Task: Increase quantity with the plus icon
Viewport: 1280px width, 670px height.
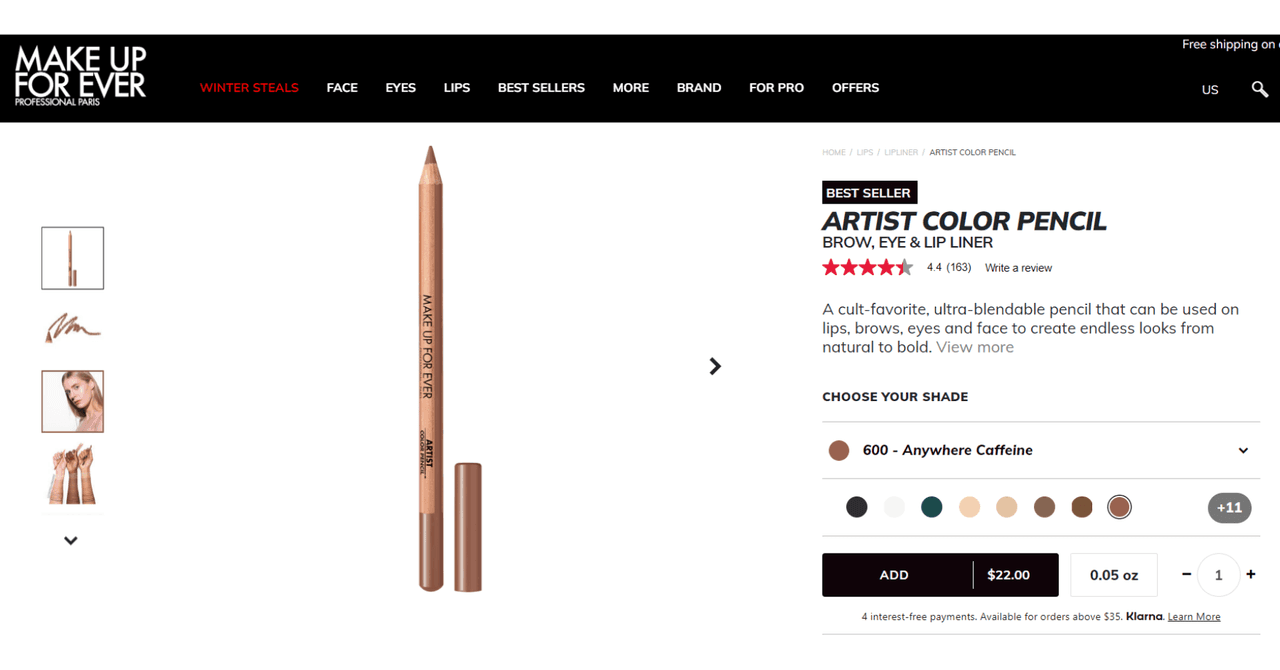Action: coord(1251,574)
